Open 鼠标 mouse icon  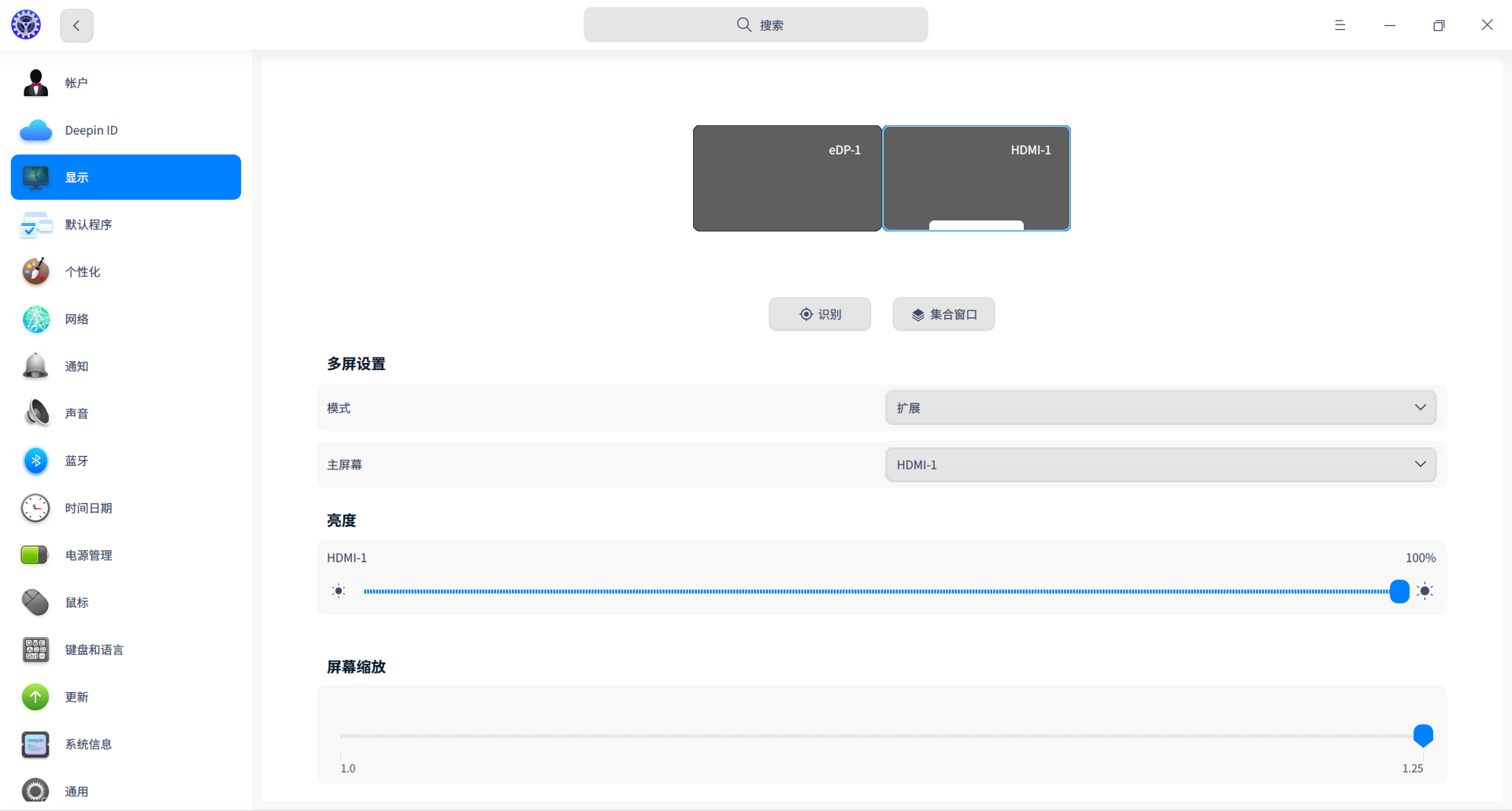point(35,602)
